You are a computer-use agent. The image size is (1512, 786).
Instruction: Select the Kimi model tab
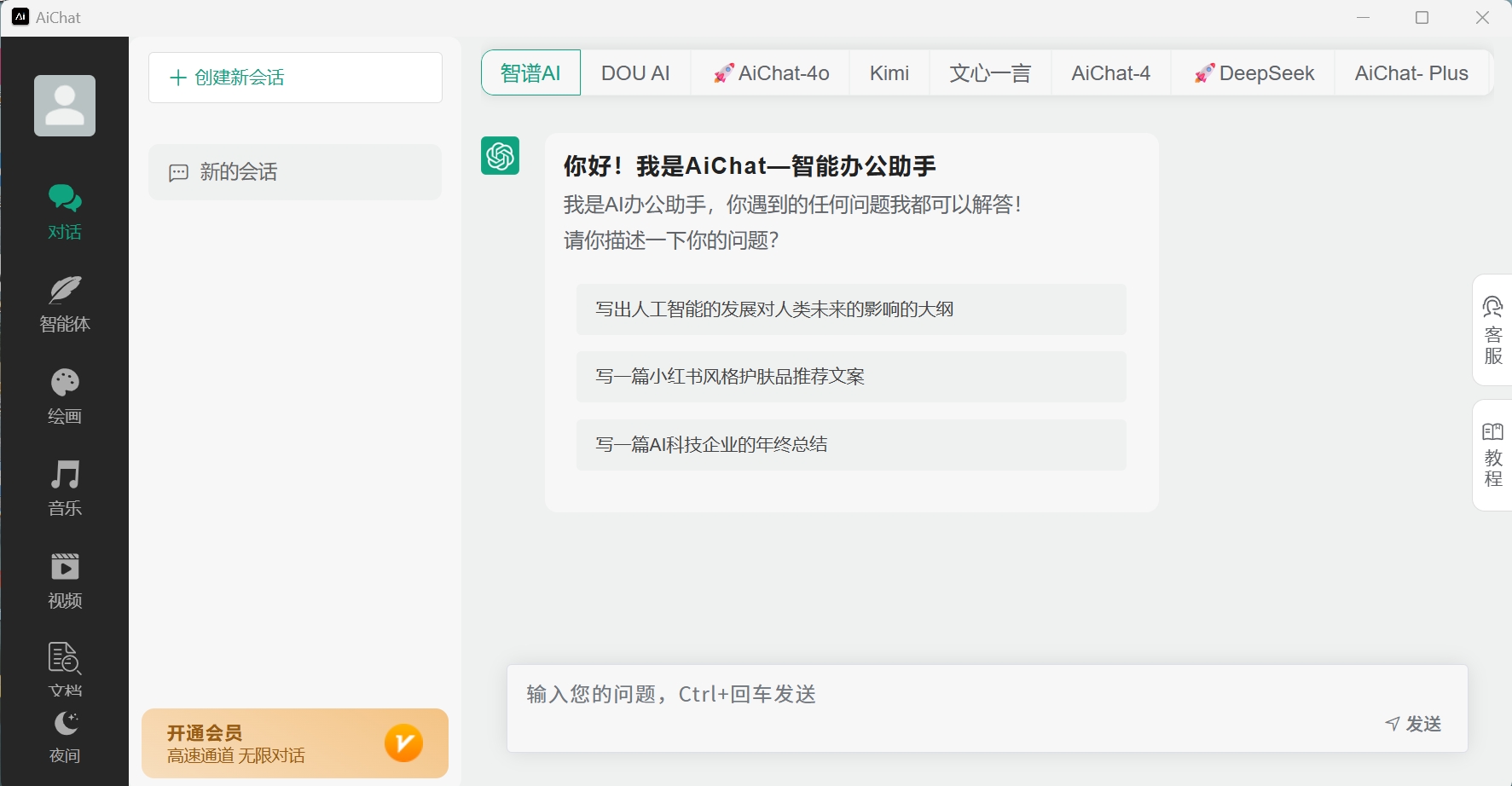coord(889,72)
